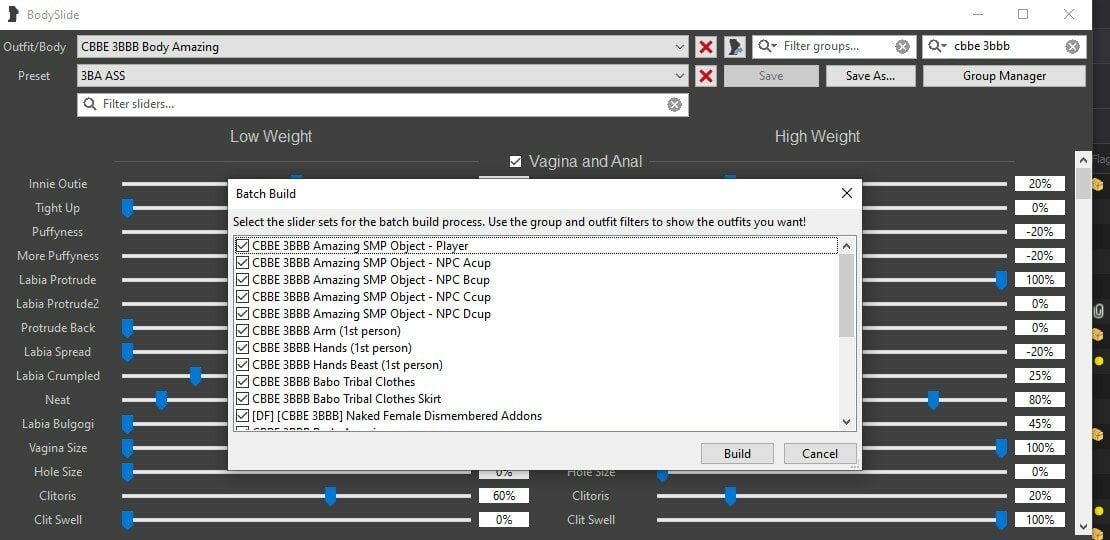Click High Weight Labia Crumpled value 25%

[x=1039, y=376]
